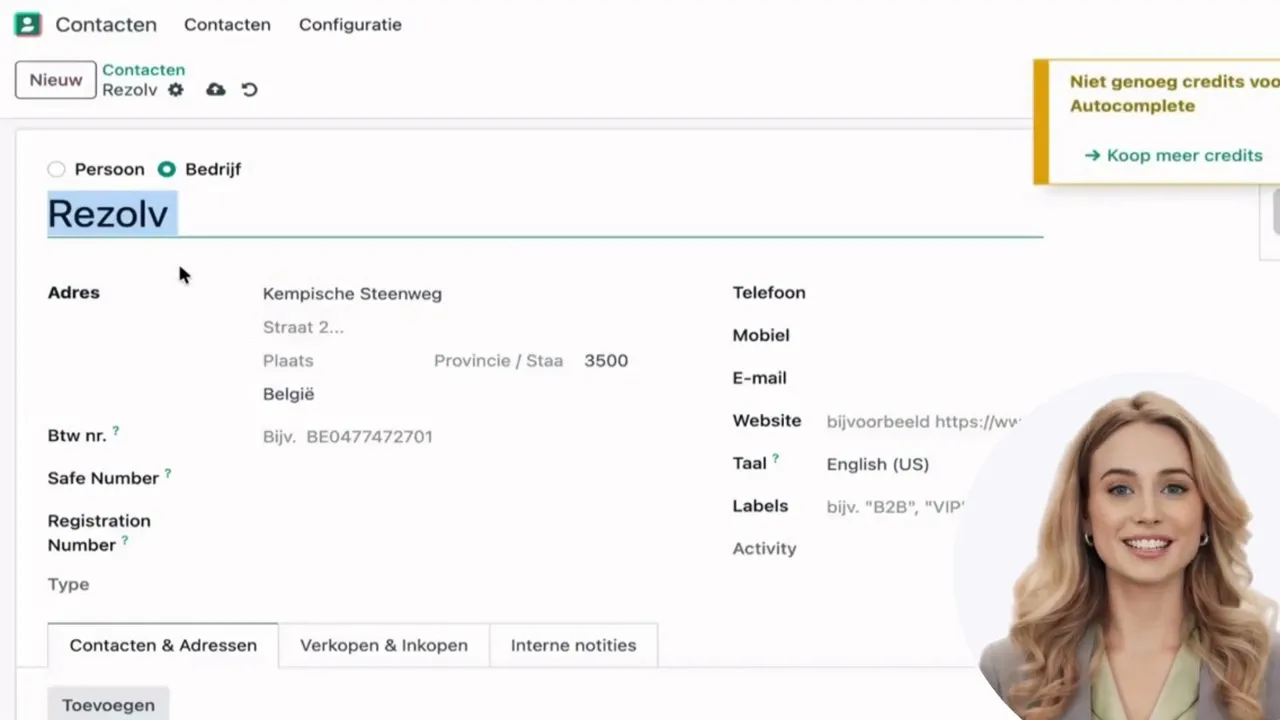Click the Safe Number input field
Image resolution: width=1280 pixels, height=720 pixels.
pyautogui.click(x=446, y=479)
